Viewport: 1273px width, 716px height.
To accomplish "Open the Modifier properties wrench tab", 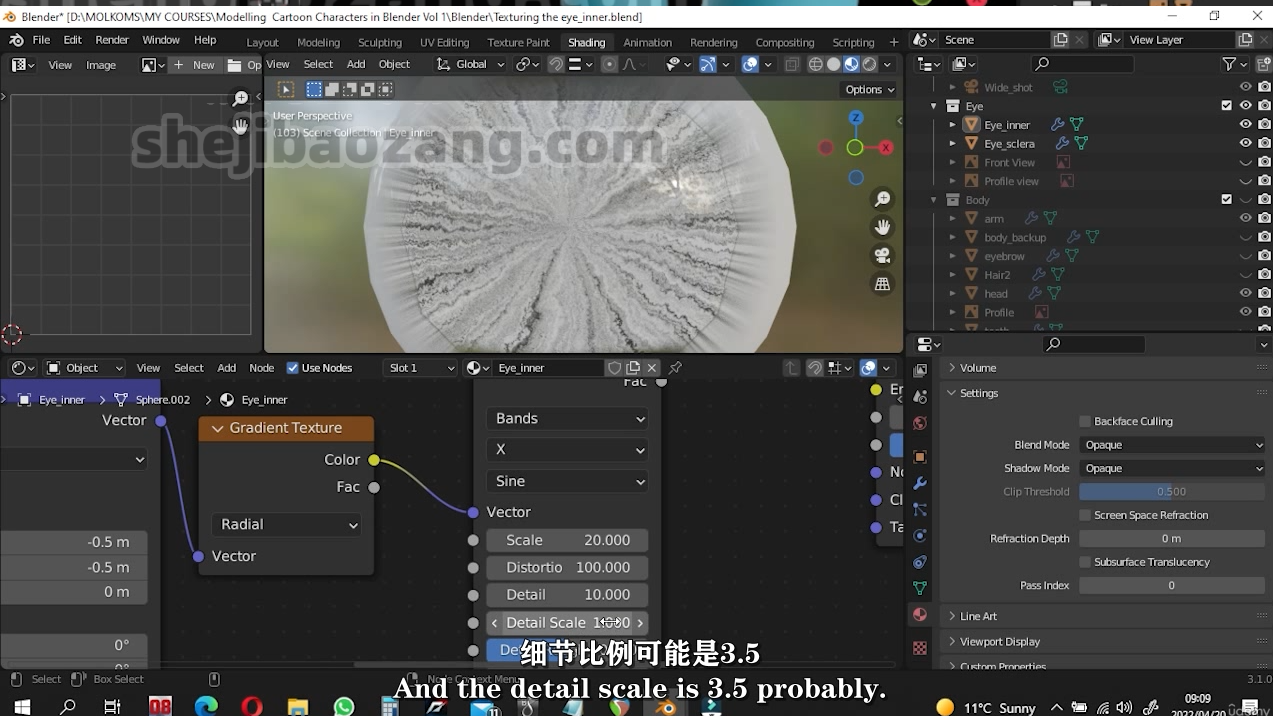I will [920, 483].
